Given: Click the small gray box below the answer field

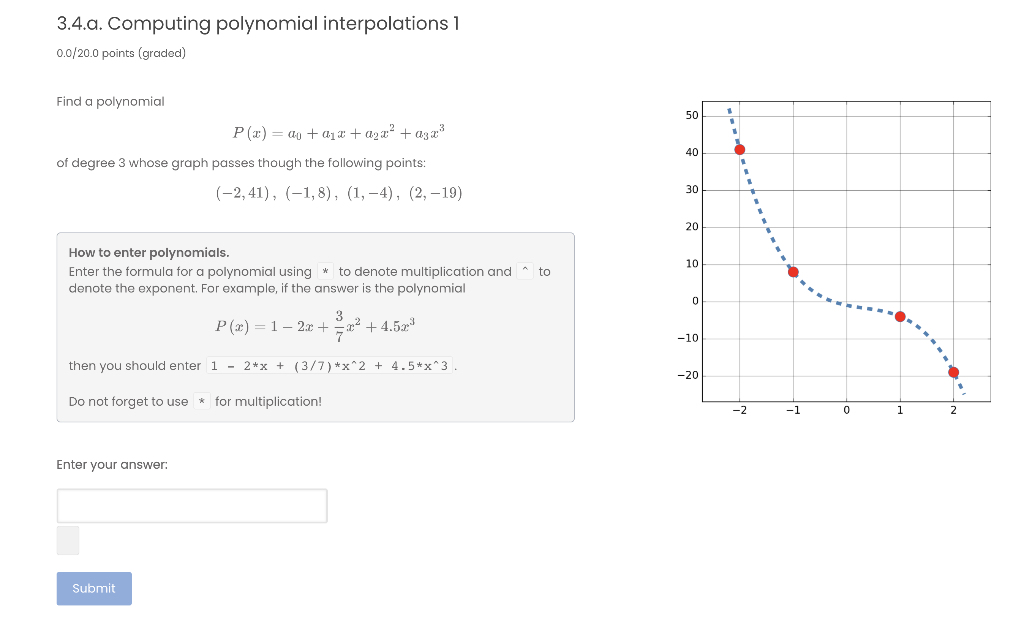Looking at the screenshot, I should click(x=66, y=540).
